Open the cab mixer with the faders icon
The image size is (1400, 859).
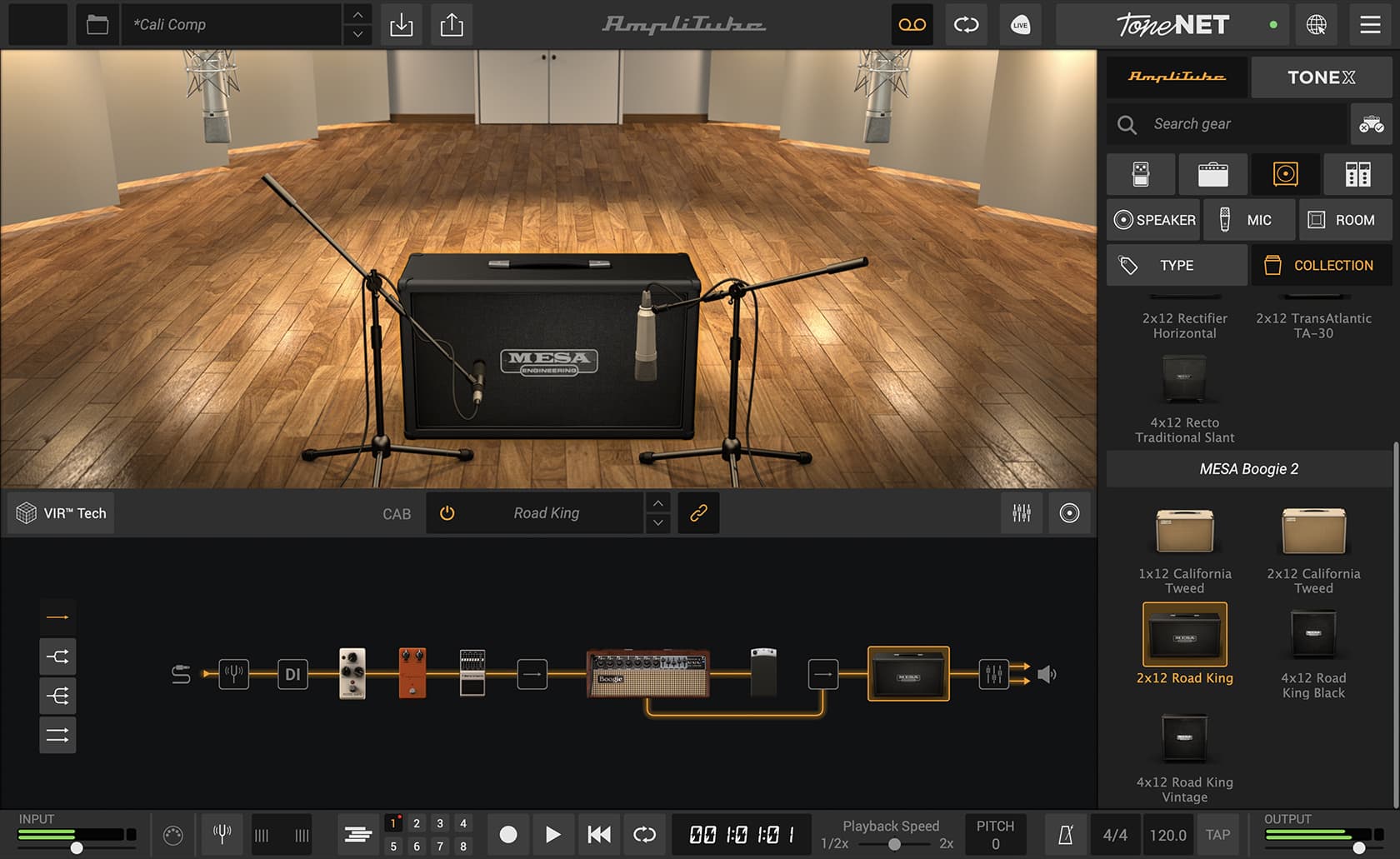pyautogui.click(x=1022, y=512)
